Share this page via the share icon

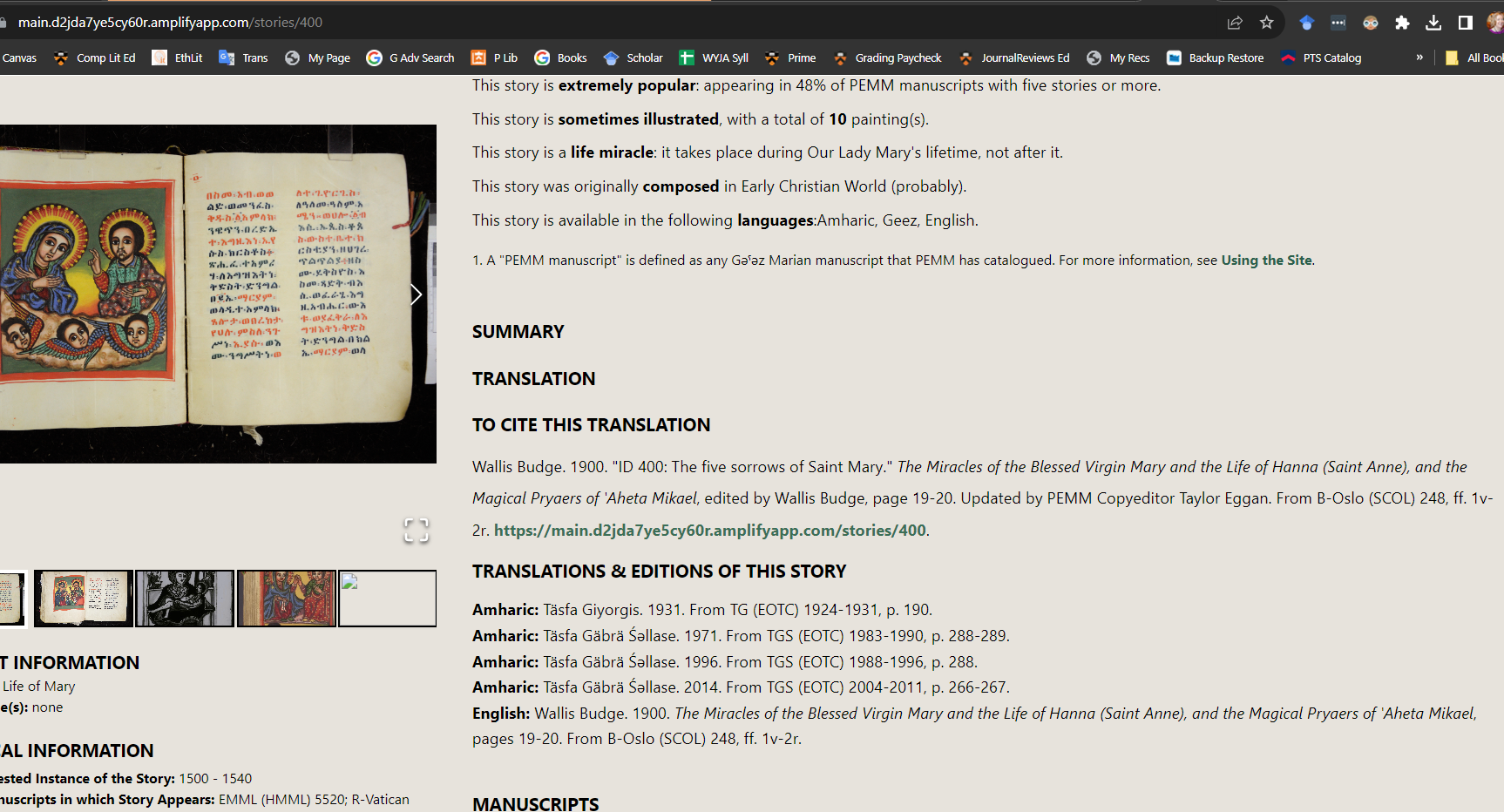pos(1235,23)
